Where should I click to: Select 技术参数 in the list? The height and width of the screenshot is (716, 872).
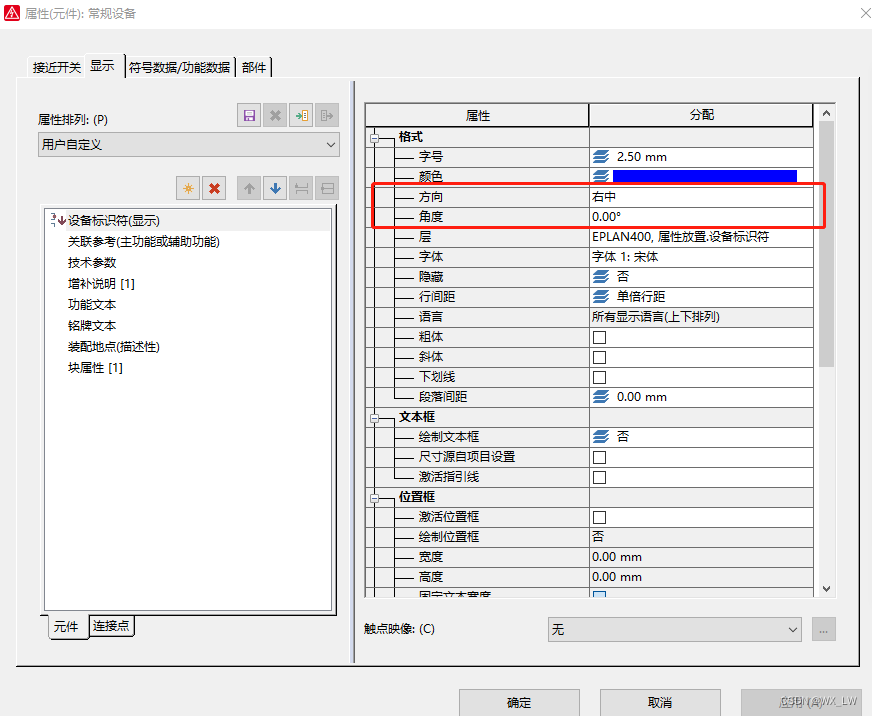coord(92,263)
